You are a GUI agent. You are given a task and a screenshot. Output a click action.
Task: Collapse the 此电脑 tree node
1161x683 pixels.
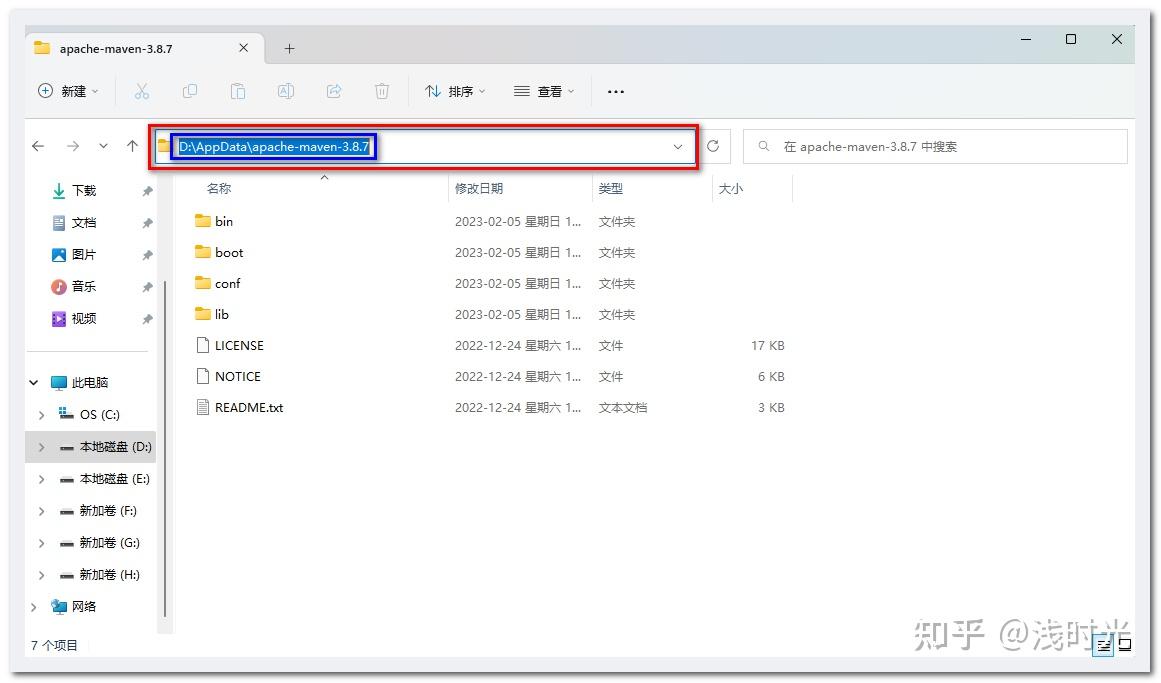[34, 382]
